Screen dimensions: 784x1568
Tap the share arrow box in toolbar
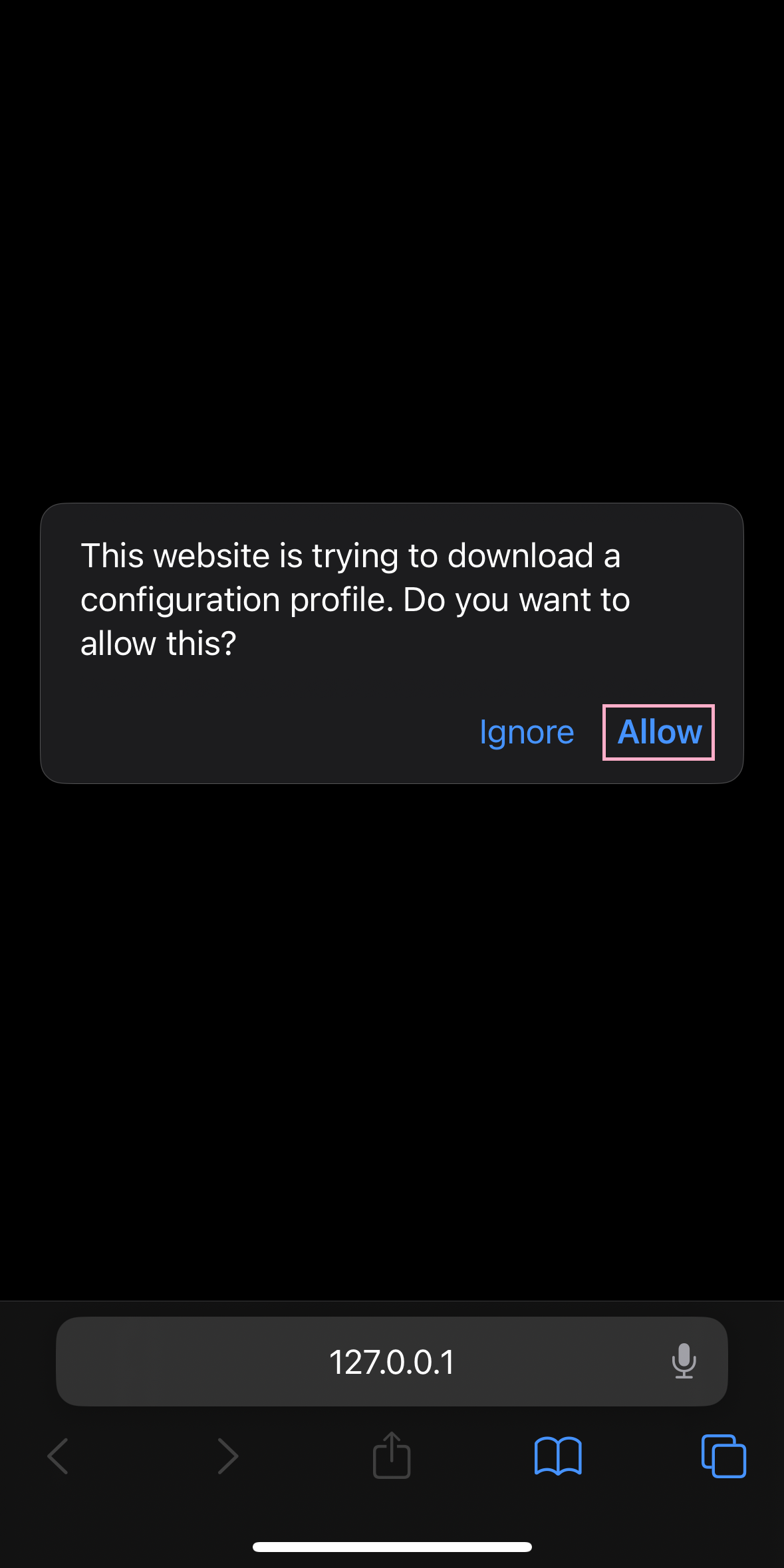tap(392, 1455)
